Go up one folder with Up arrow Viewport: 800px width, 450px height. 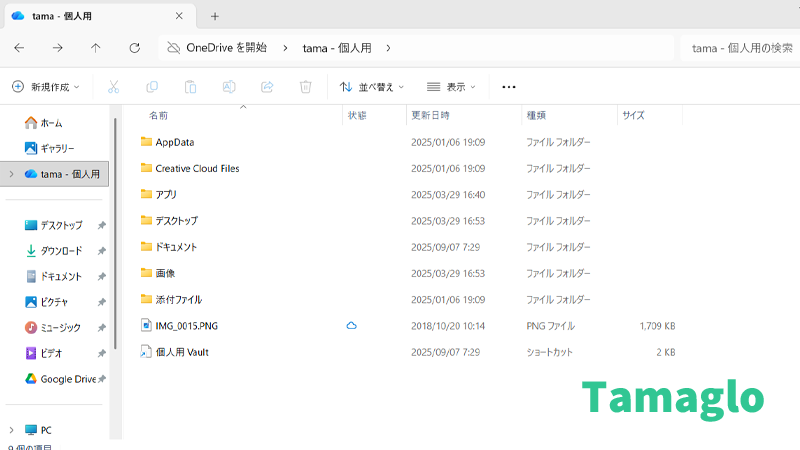pyautogui.click(x=96, y=47)
